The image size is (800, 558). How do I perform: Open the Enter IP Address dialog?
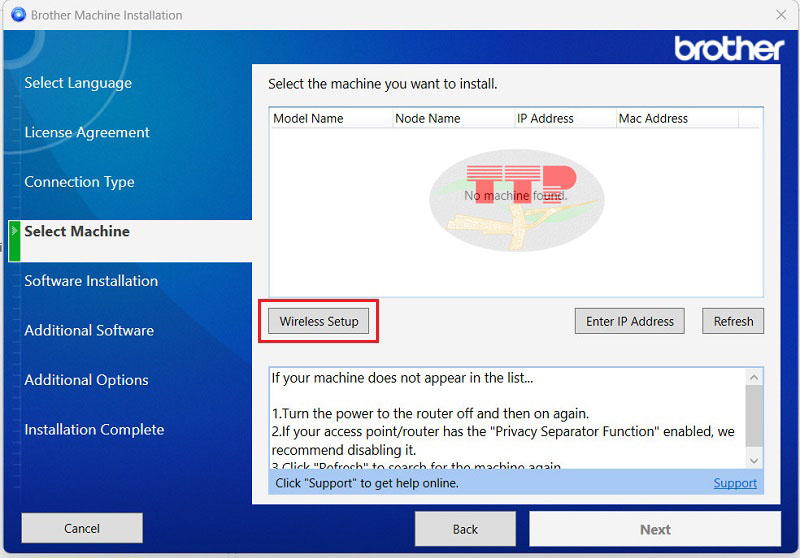click(x=630, y=321)
